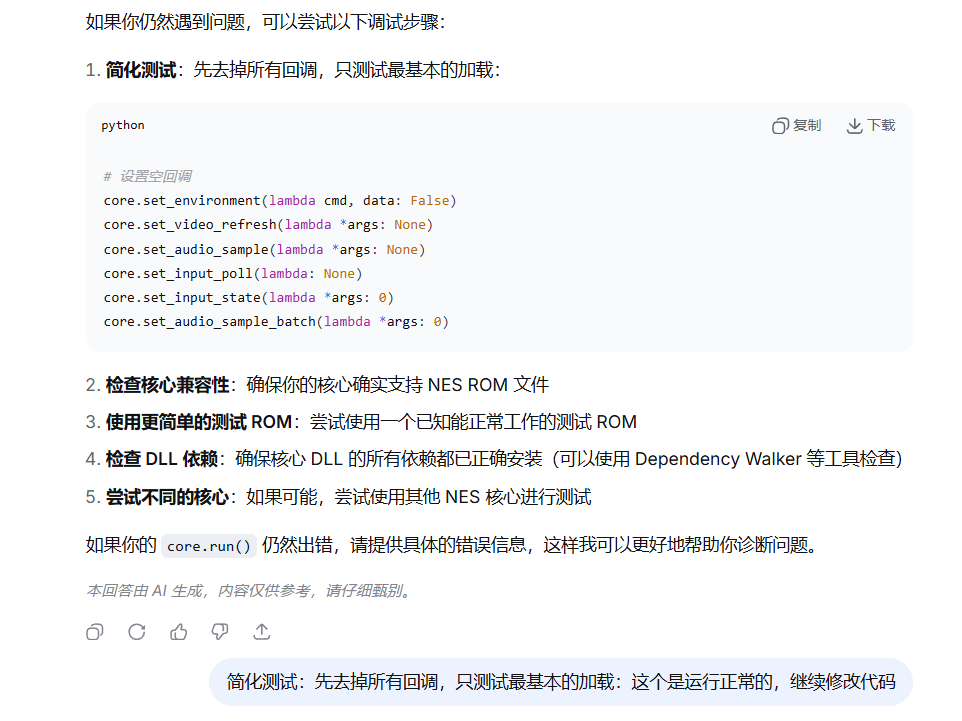Image resolution: width=962 pixels, height=721 pixels.
Task: Click the copy icon beside 复制 label
Action: 780,126
